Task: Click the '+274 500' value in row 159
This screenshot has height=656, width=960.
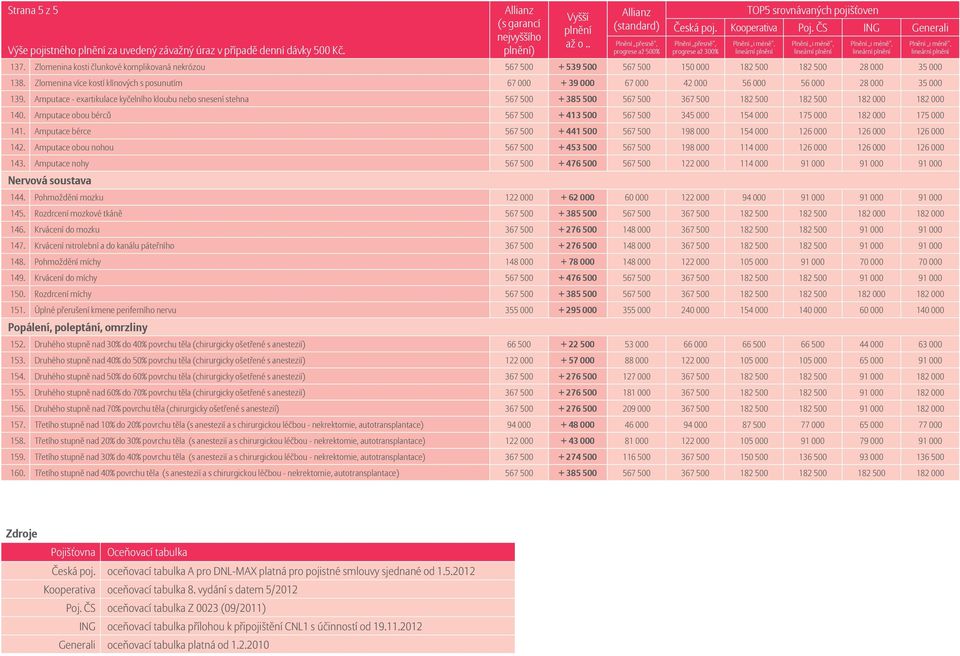Action: [577, 457]
